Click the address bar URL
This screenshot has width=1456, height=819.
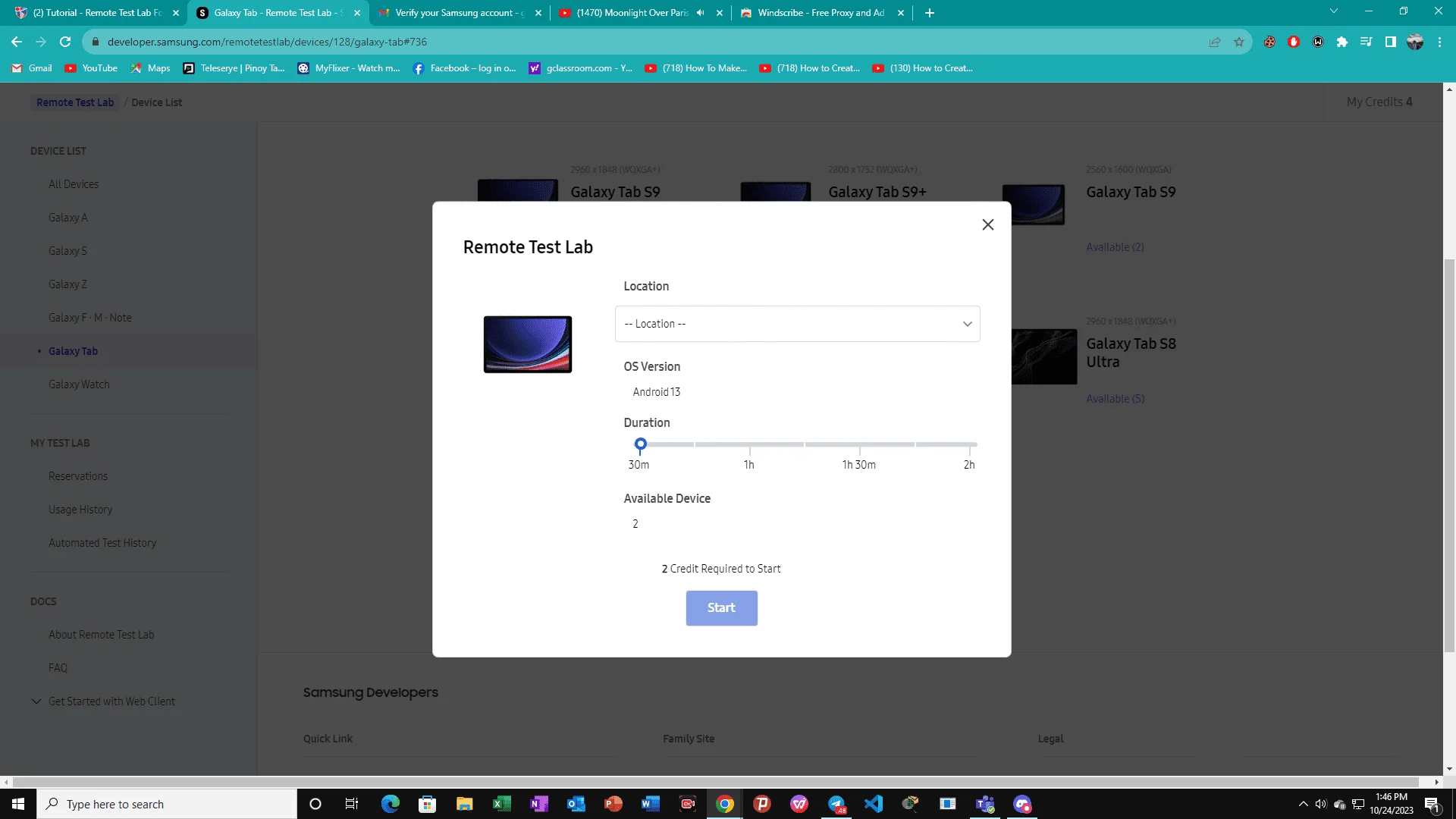pos(267,42)
